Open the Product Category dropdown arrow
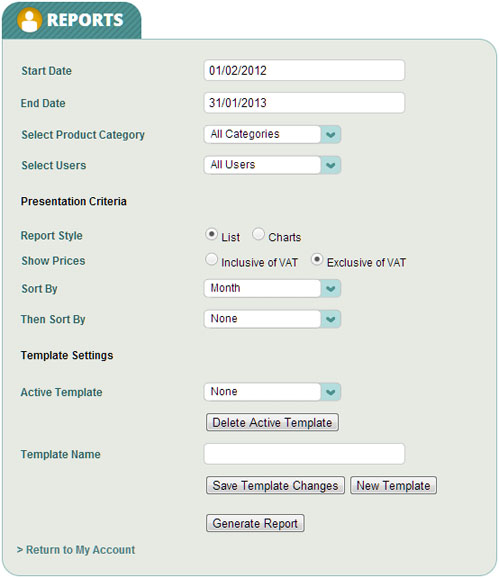 [331, 135]
